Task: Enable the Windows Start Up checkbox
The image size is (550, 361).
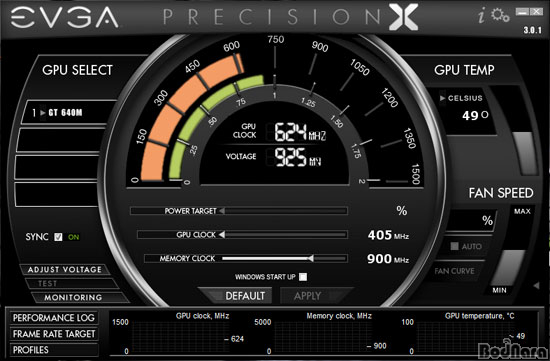Action: [303, 277]
